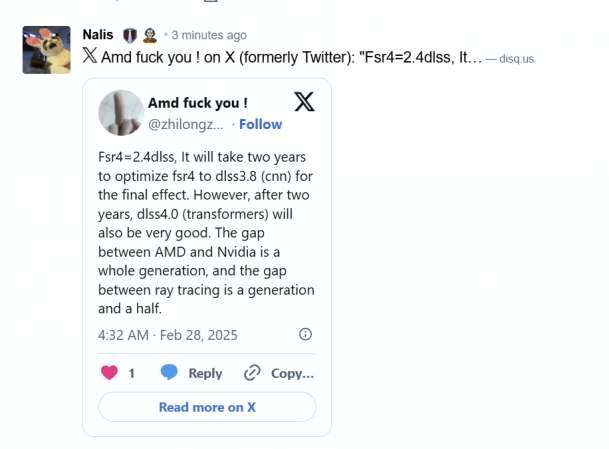The width and height of the screenshot is (609, 449).
Task: Click the second badge icon beside Nalis
Action: click(148, 34)
